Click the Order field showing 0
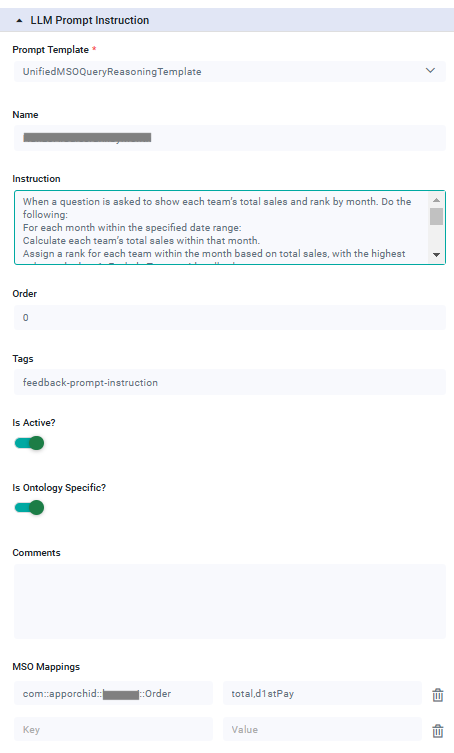This screenshot has height=753, width=454. point(230,317)
